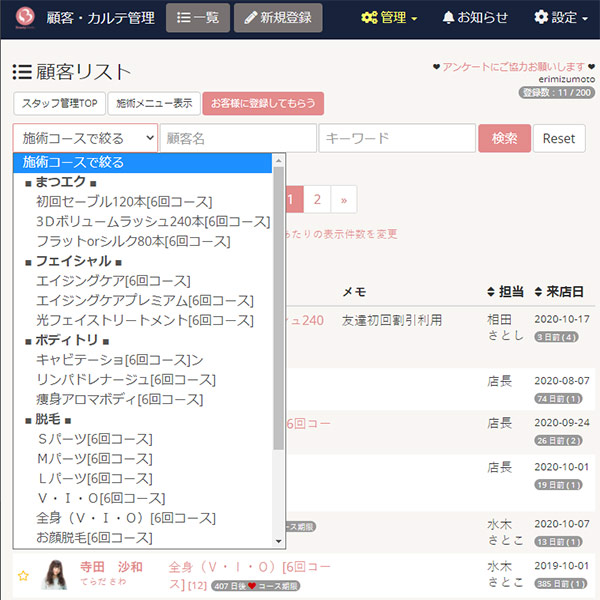Viewport: 600px width, 600px height.
Task: Click 寺田's 全身（V・I・O）course link
Action: pos(249,576)
